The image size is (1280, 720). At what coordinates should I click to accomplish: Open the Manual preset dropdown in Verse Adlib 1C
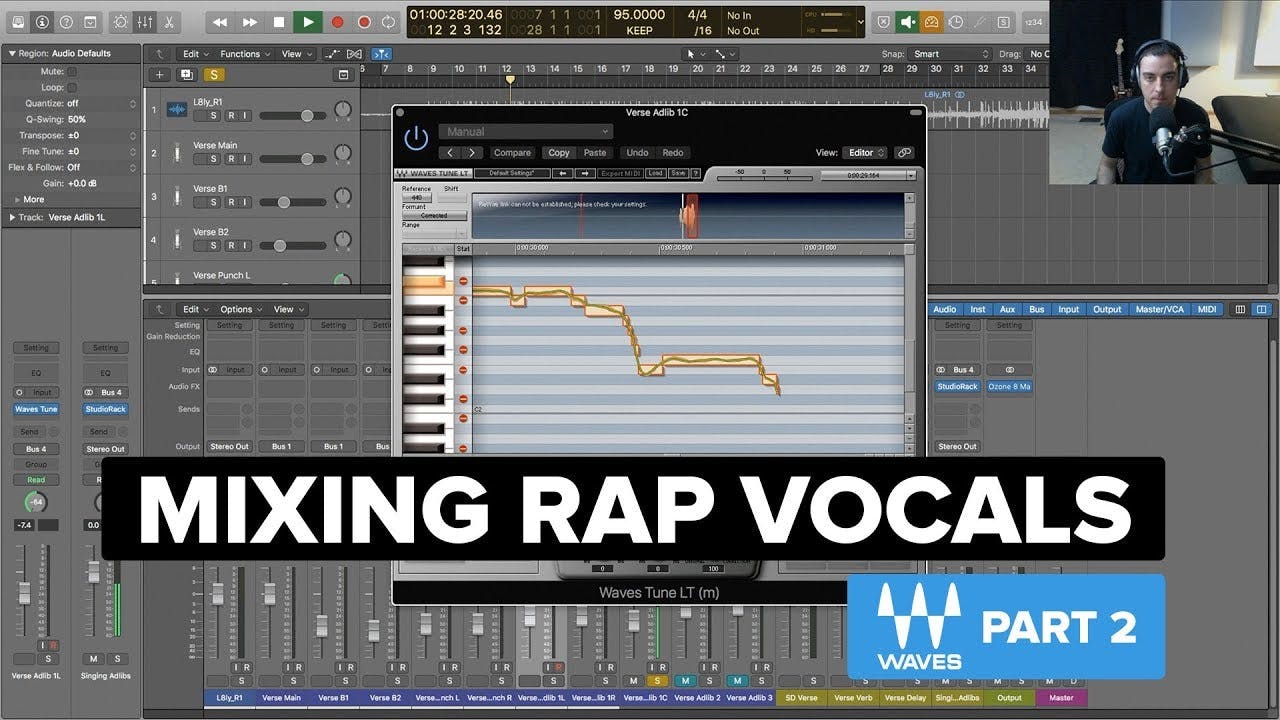[x=525, y=131]
